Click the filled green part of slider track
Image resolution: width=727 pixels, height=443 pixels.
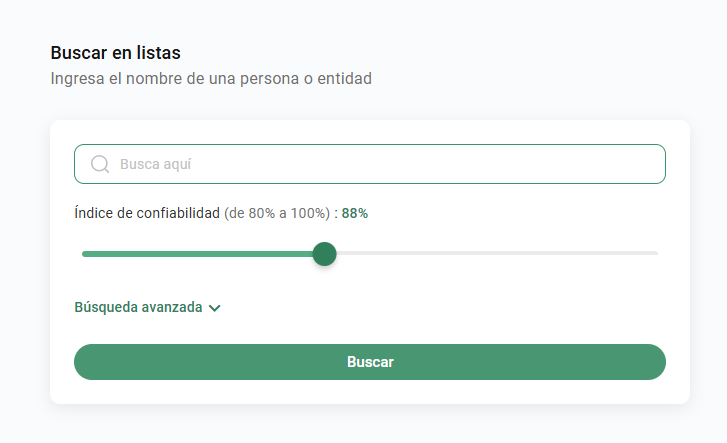(x=200, y=254)
